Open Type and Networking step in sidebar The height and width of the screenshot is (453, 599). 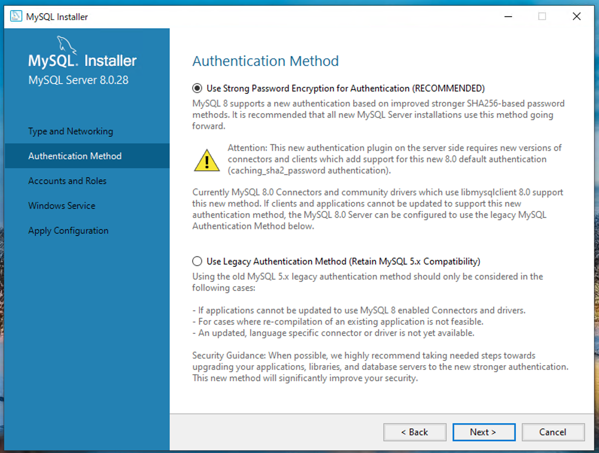pos(71,131)
